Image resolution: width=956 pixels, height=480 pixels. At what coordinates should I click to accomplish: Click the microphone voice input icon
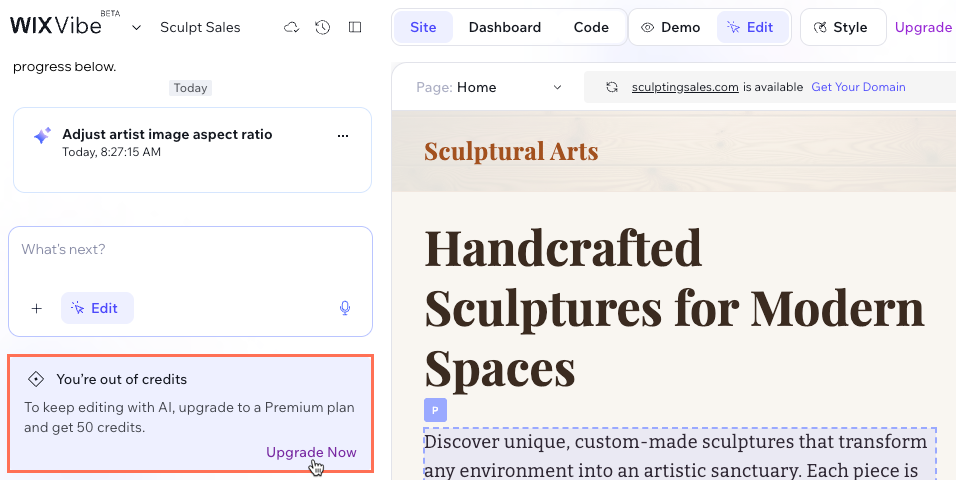(345, 308)
